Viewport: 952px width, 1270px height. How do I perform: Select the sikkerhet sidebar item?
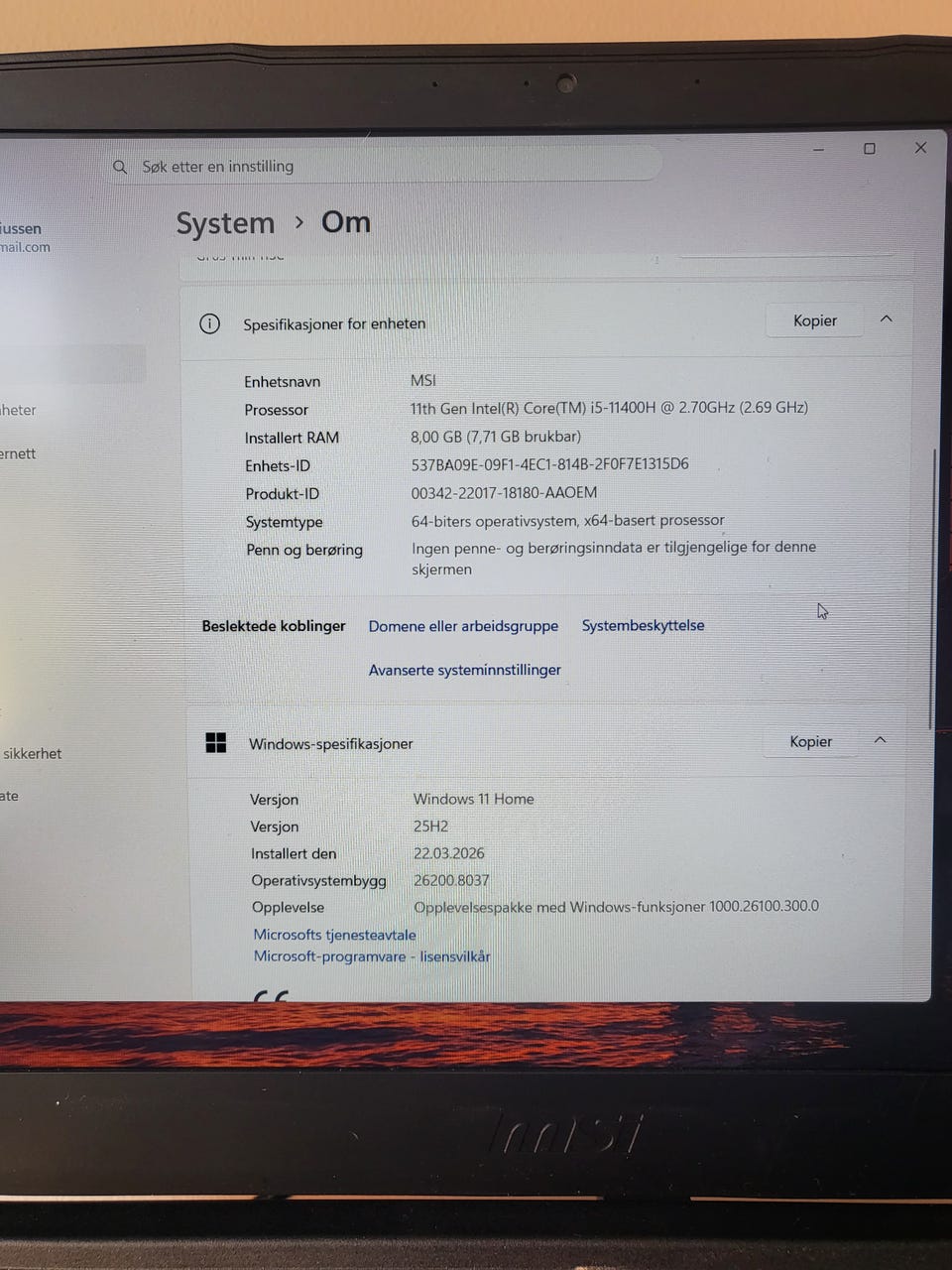tap(32, 753)
